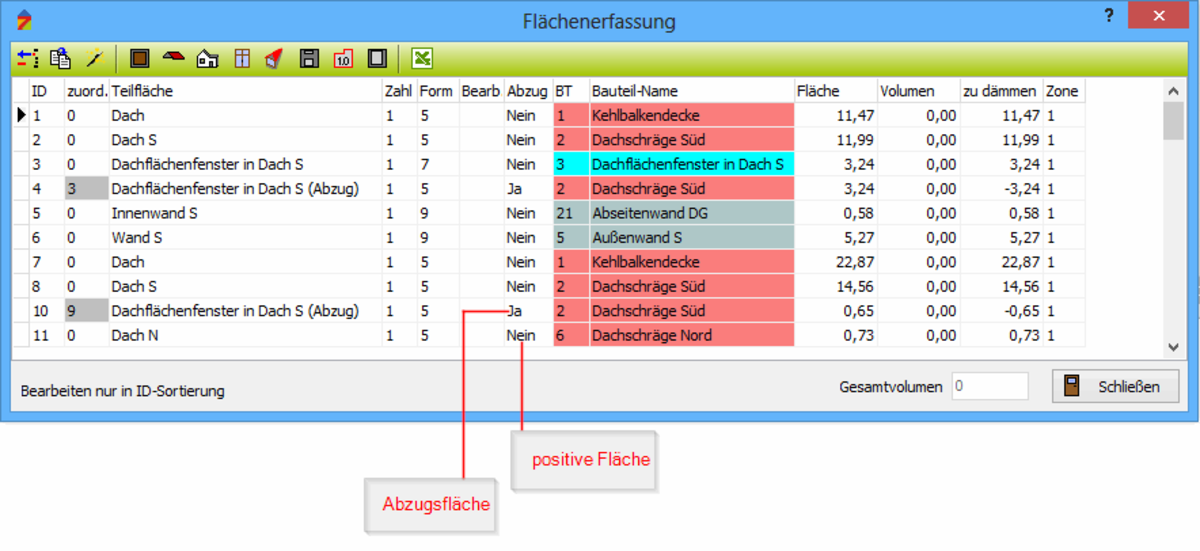Click the copy-paste clipboard toolbar icon
Screen dimensions: 1200x551
(61, 58)
